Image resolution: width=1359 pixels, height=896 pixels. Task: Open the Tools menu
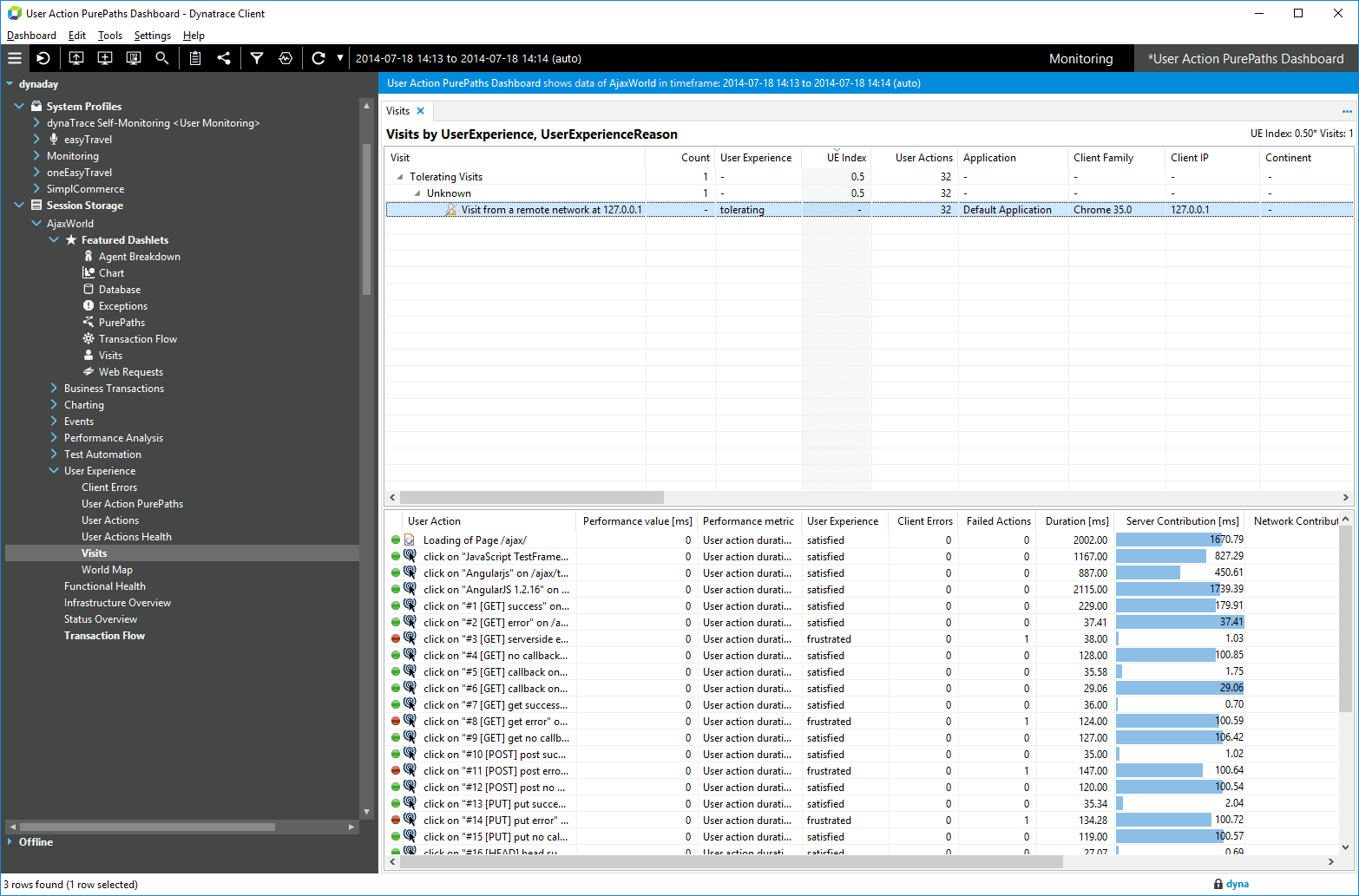pyautogui.click(x=110, y=36)
